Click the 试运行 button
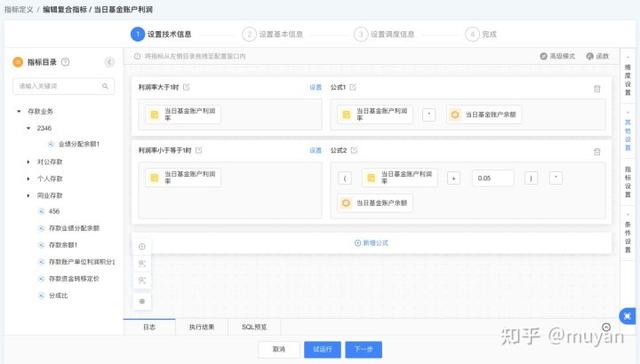Screen dimensions: 640x364 click(x=322, y=349)
